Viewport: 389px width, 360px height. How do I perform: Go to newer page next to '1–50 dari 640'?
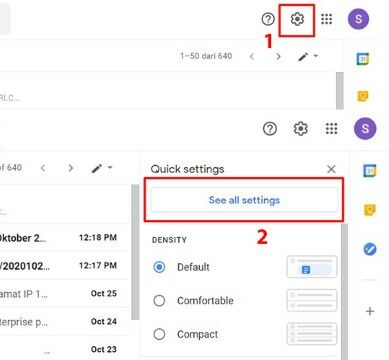(x=252, y=57)
